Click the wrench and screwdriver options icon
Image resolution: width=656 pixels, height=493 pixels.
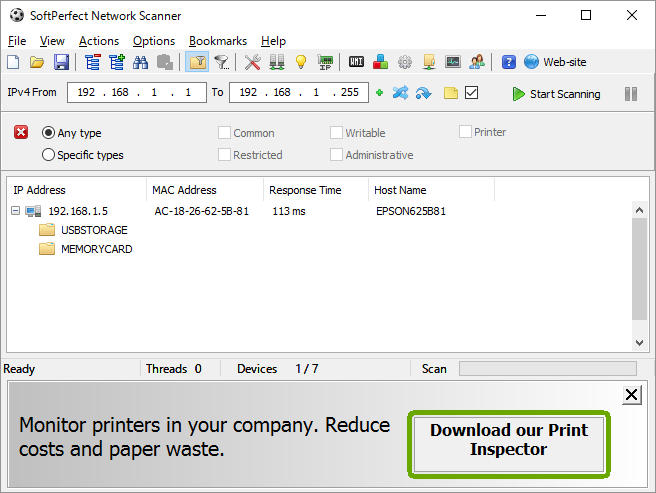coord(252,62)
